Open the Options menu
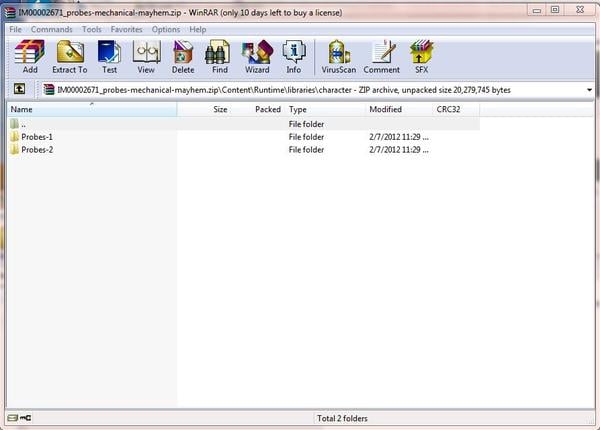 point(166,29)
